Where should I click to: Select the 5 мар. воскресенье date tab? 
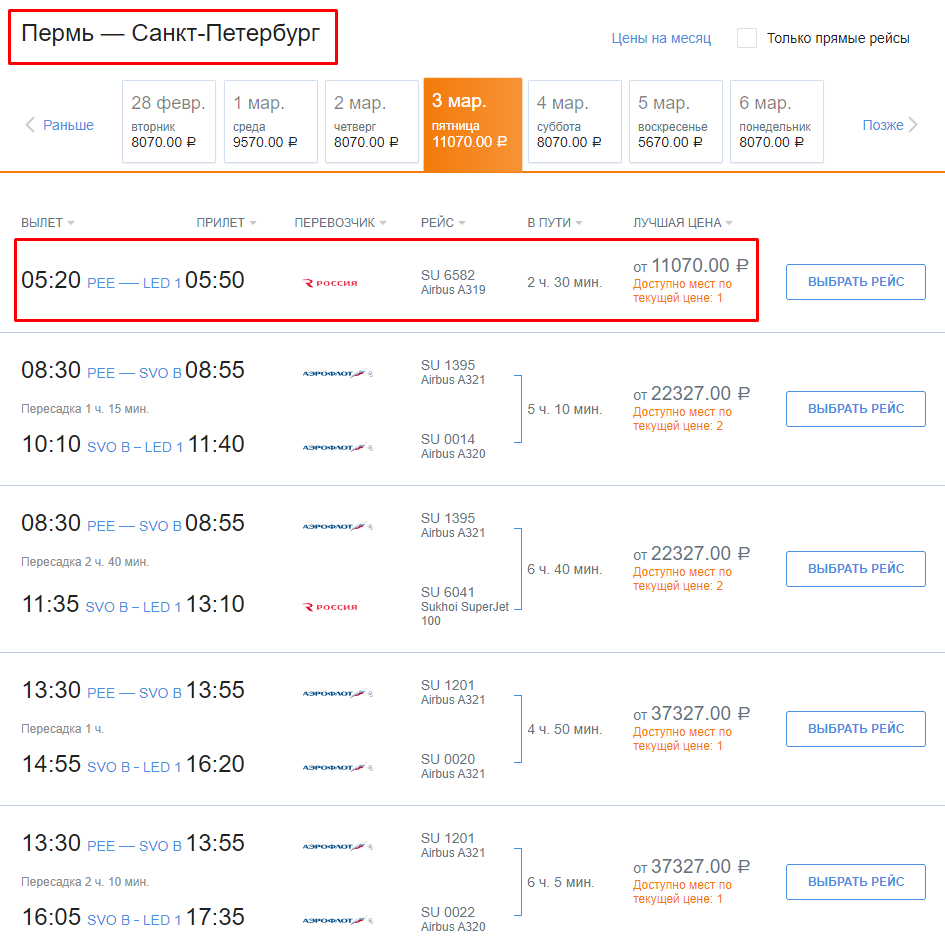pos(676,122)
